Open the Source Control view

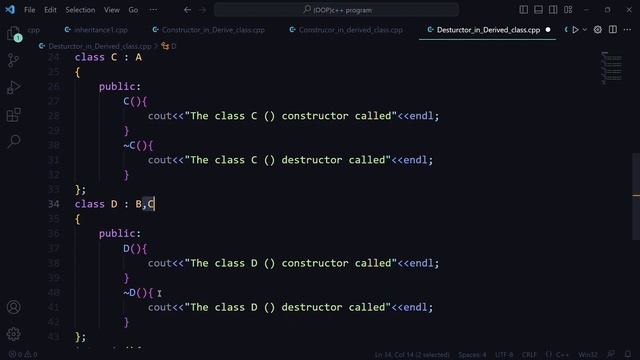point(13,60)
